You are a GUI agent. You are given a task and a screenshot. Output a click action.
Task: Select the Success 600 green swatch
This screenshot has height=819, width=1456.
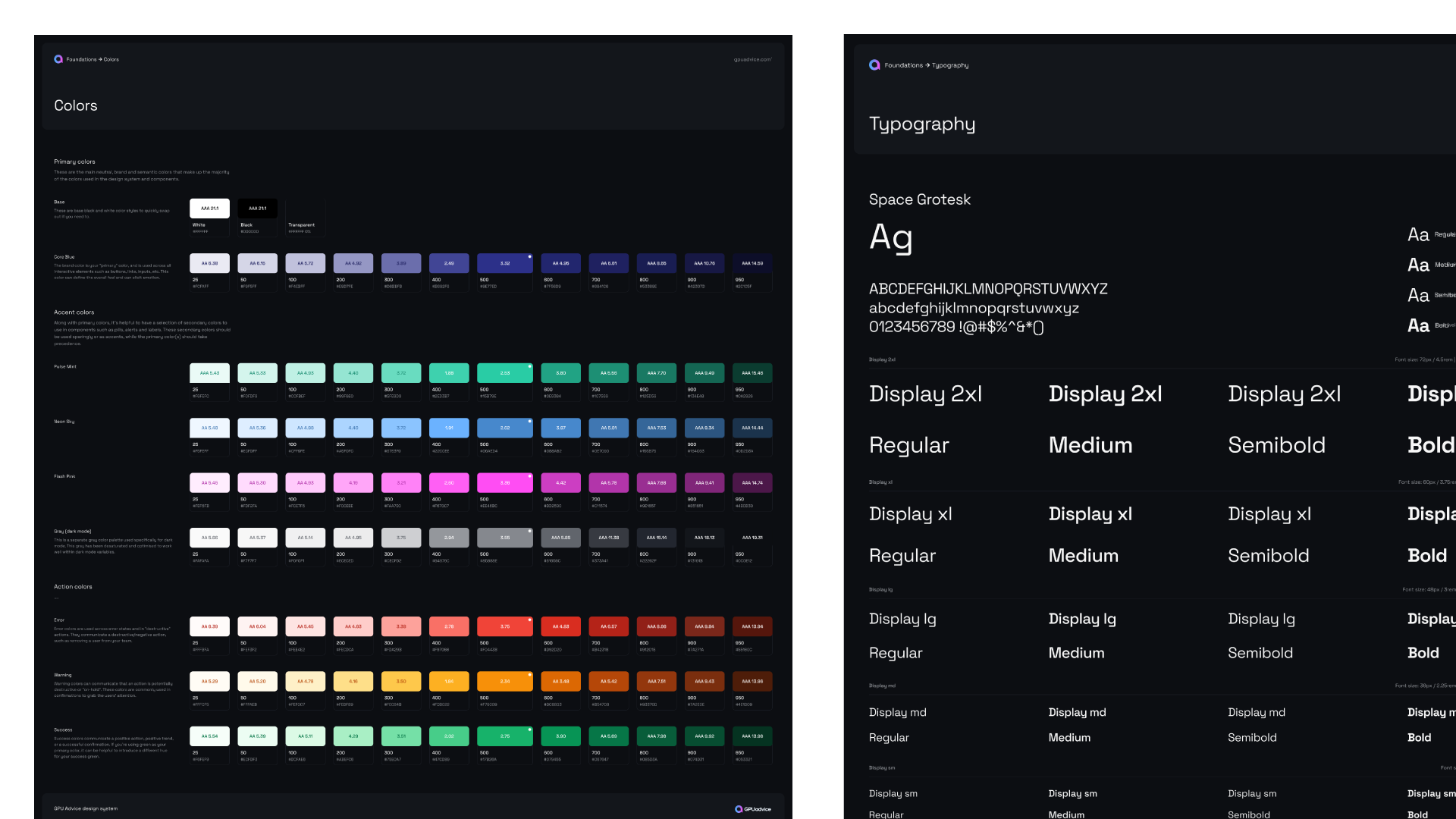(x=560, y=736)
